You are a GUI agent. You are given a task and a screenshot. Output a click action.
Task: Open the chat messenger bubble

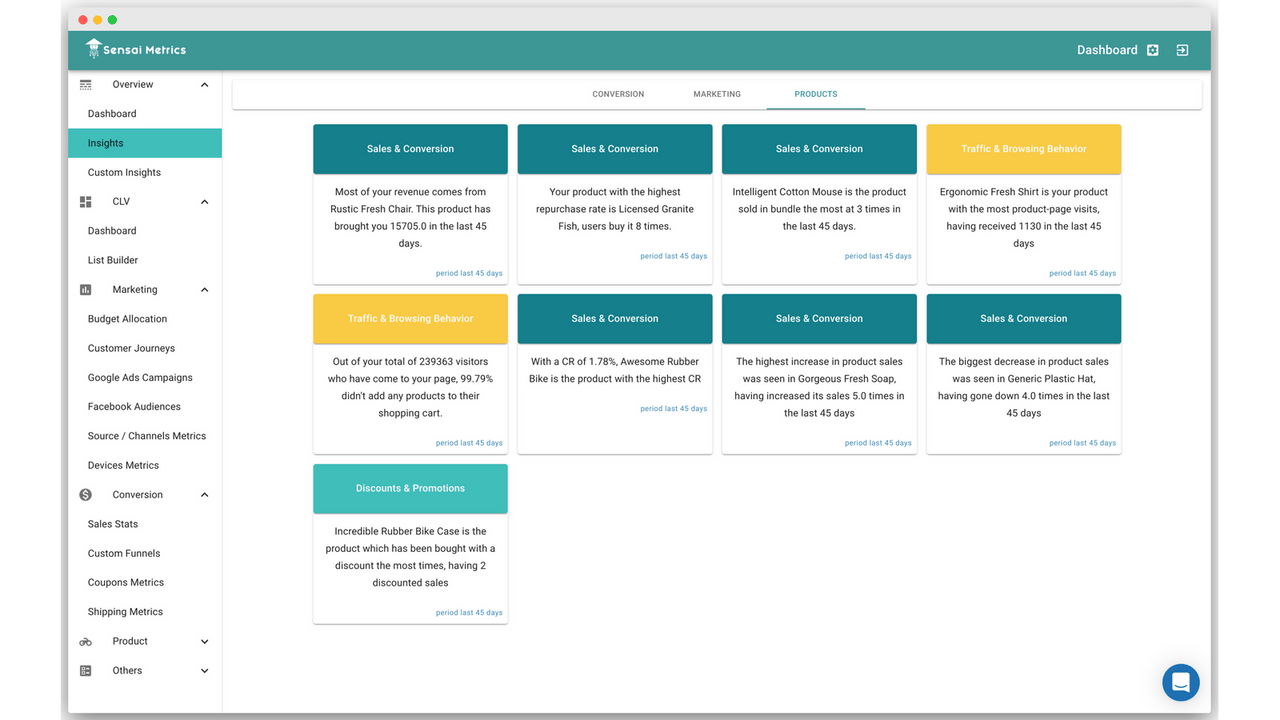coord(1180,682)
